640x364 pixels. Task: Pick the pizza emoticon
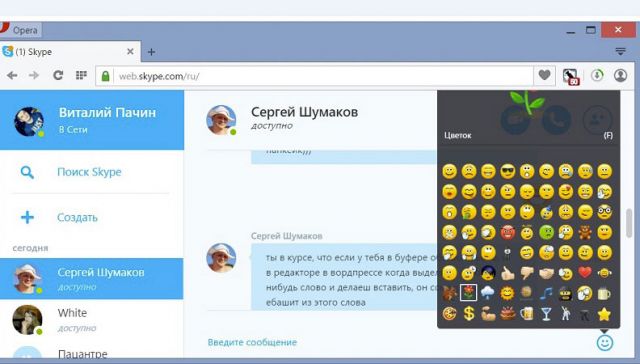click(x=449, y=314)
